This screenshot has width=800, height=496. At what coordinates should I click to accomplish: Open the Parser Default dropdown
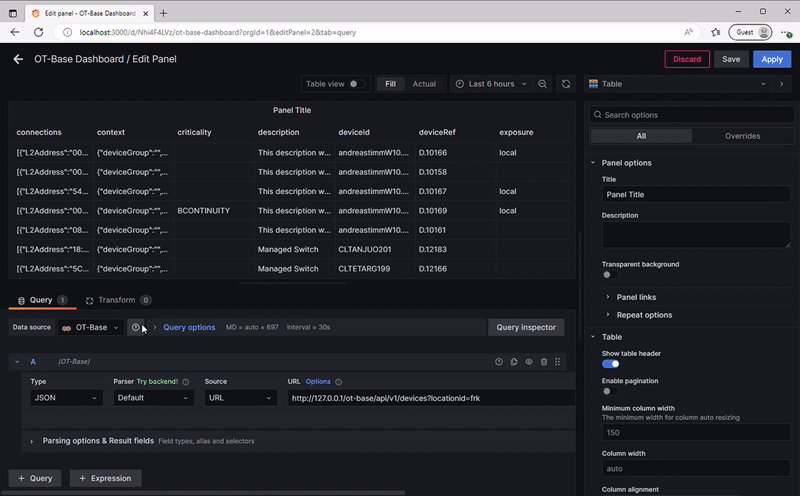(154, 398)
